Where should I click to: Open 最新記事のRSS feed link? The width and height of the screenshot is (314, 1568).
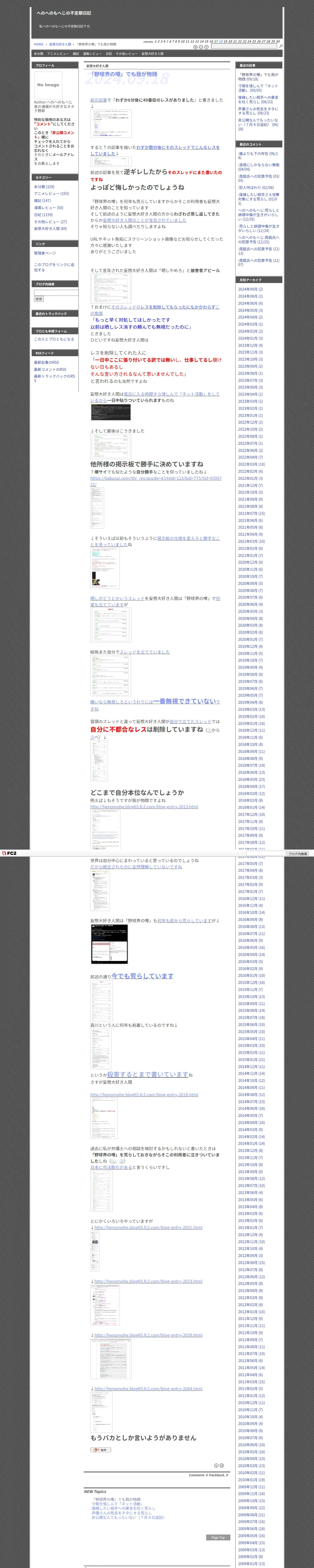click(46, 362)
